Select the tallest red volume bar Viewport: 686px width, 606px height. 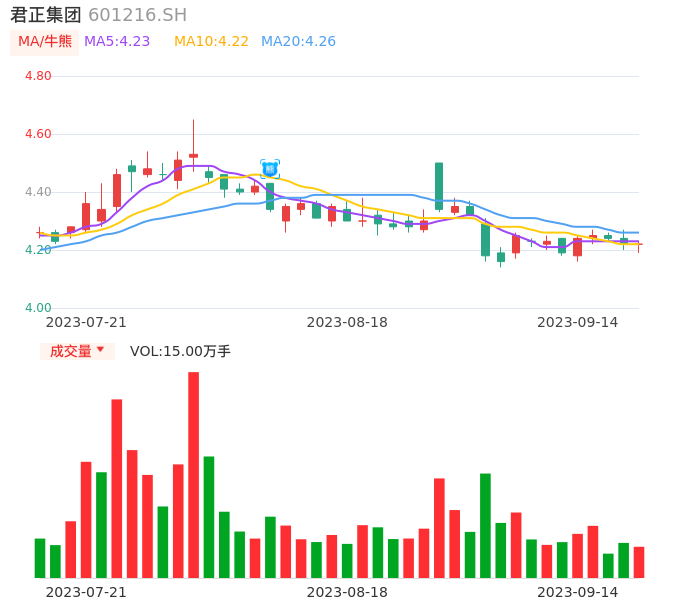(193, 475)
